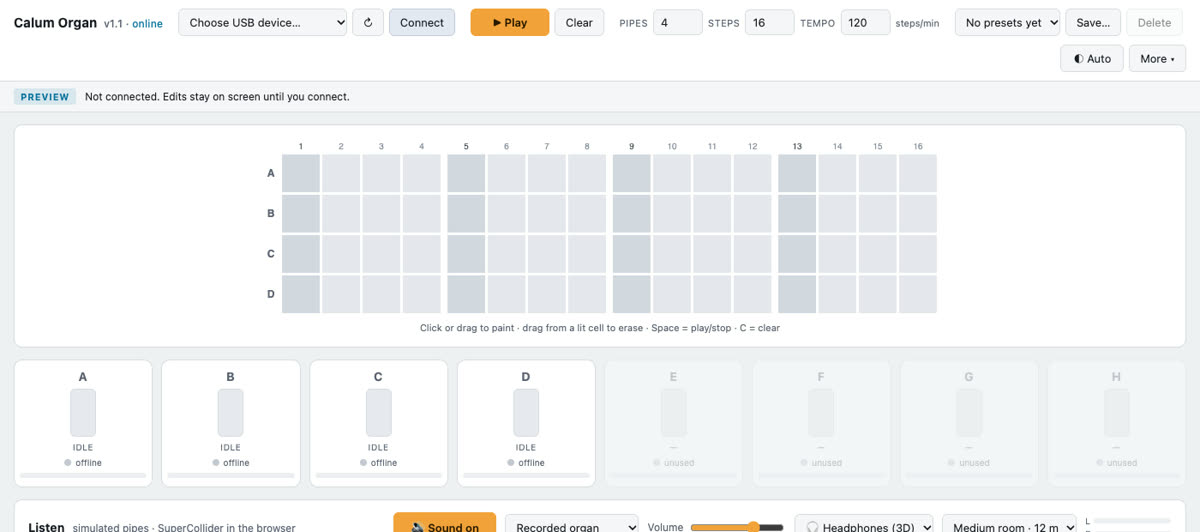Click the Not connected status message
This screenshot has width=1200, height=532.
(217, 97)
